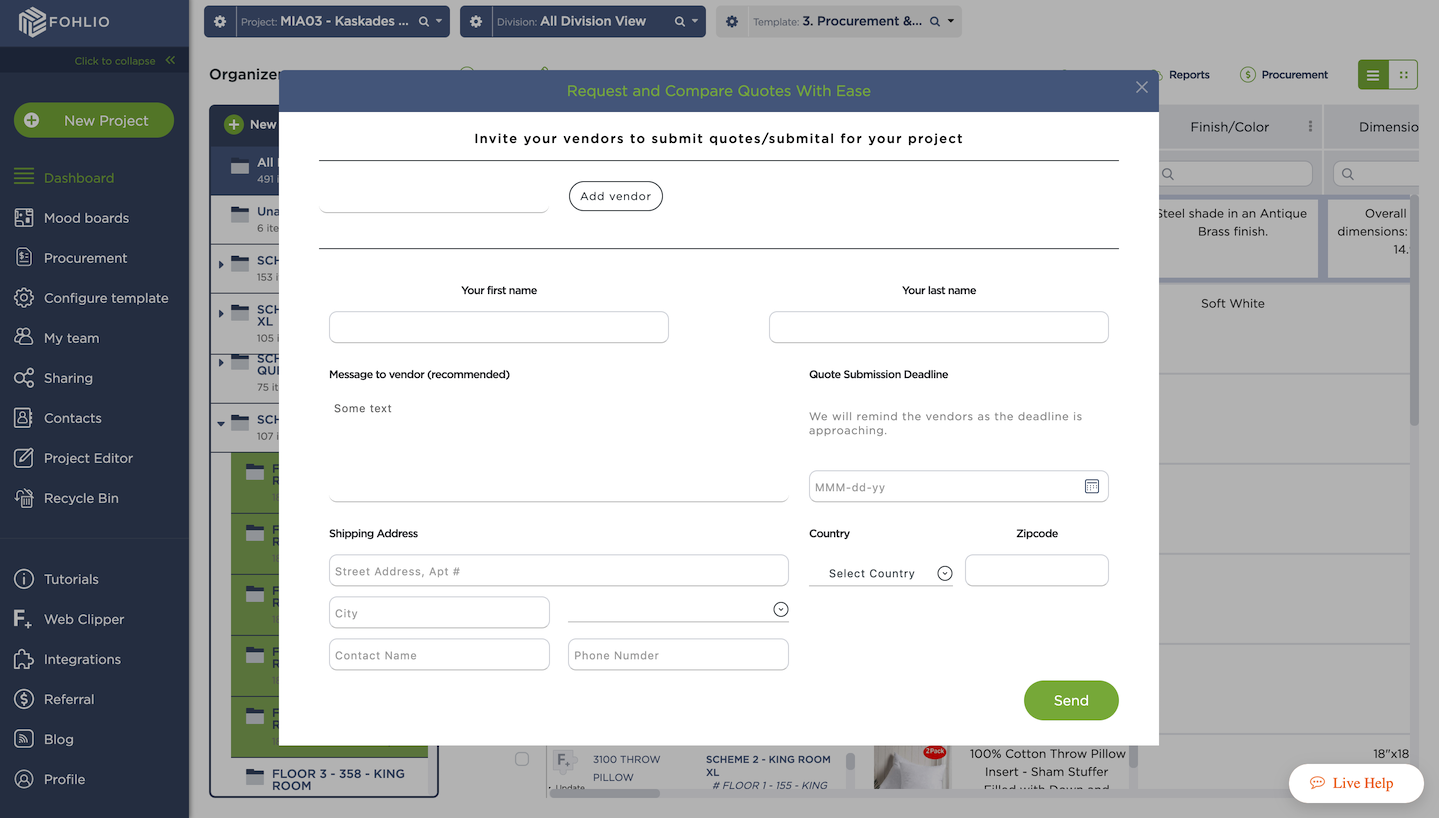Open the Mood boards sidebar icon
The height and width of the screenshot is (818, 1439).
coord(24,218)
